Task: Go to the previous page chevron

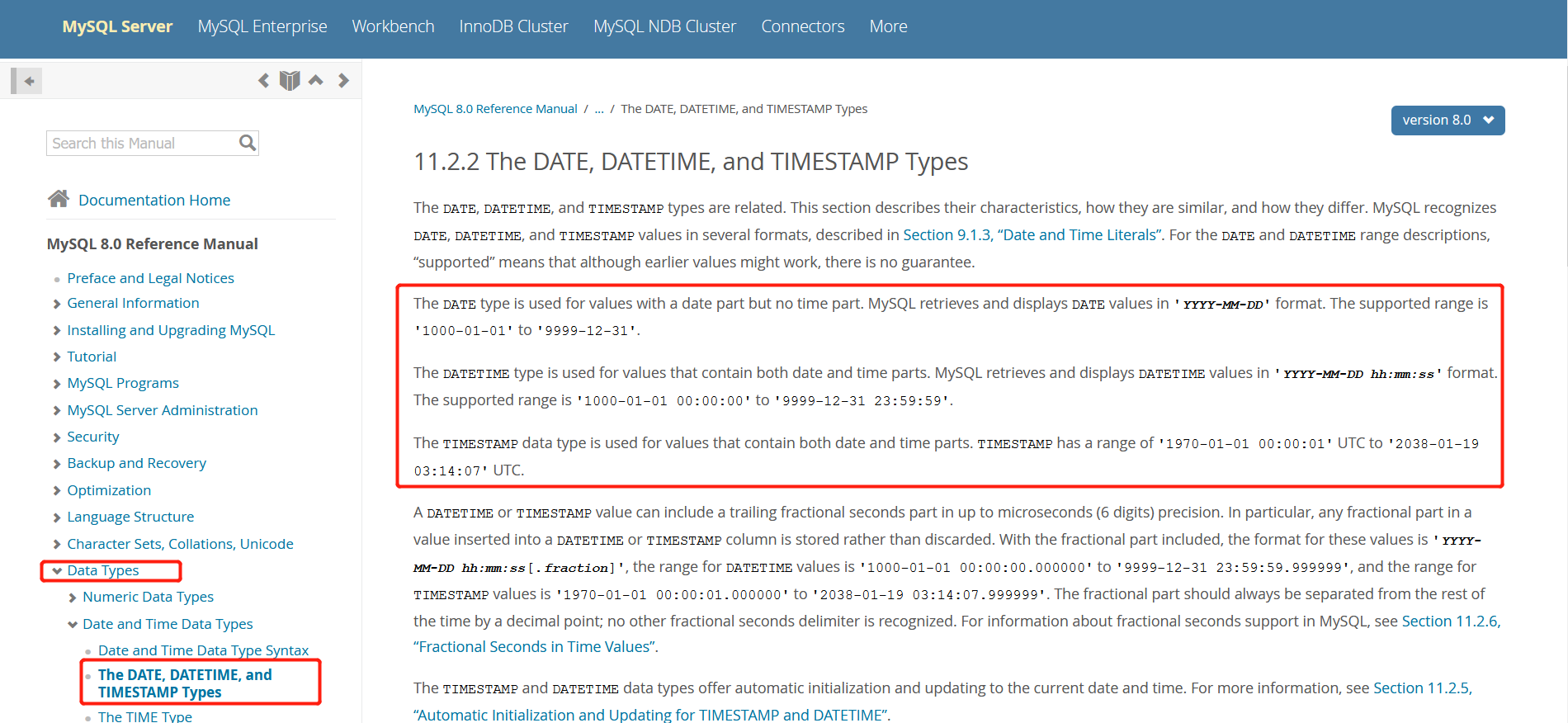Action: click(x=263, y=80)
